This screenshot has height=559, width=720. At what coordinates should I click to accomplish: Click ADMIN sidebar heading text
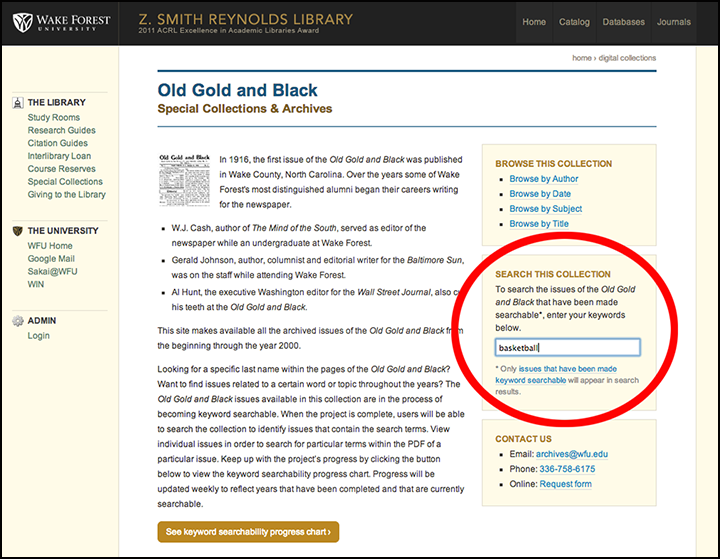(42, 321)
